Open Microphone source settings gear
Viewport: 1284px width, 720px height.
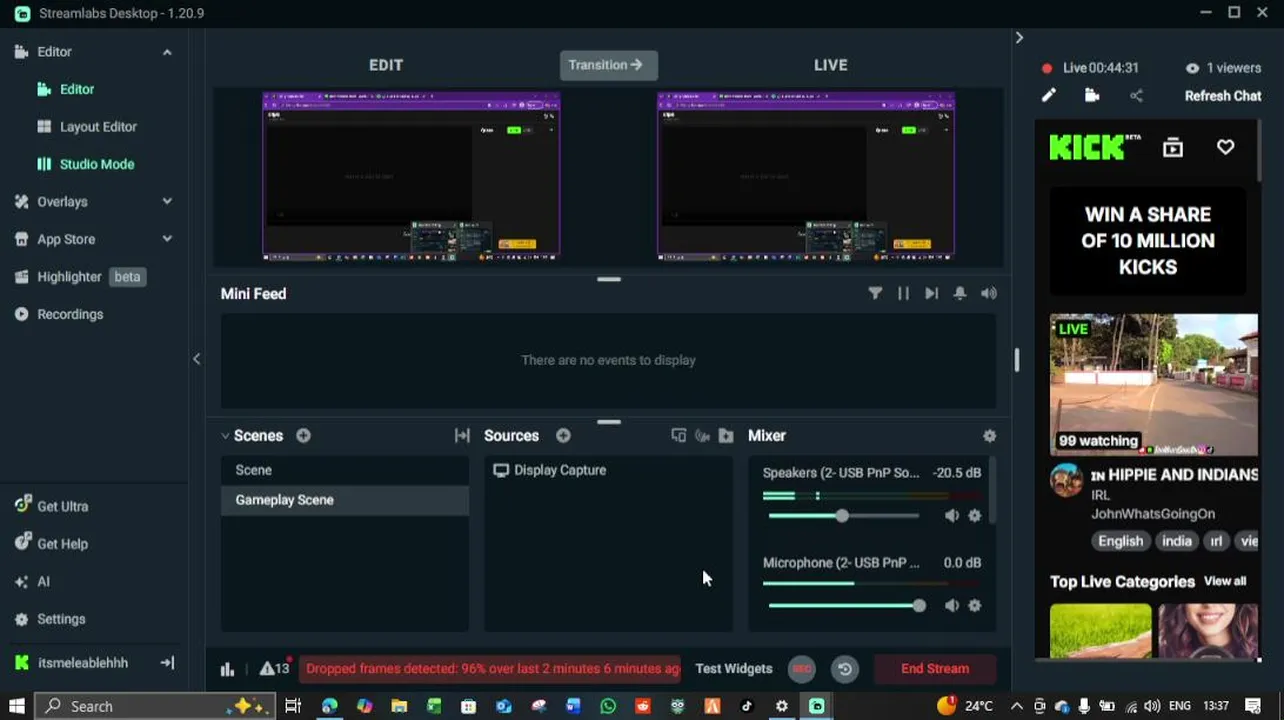975,606
